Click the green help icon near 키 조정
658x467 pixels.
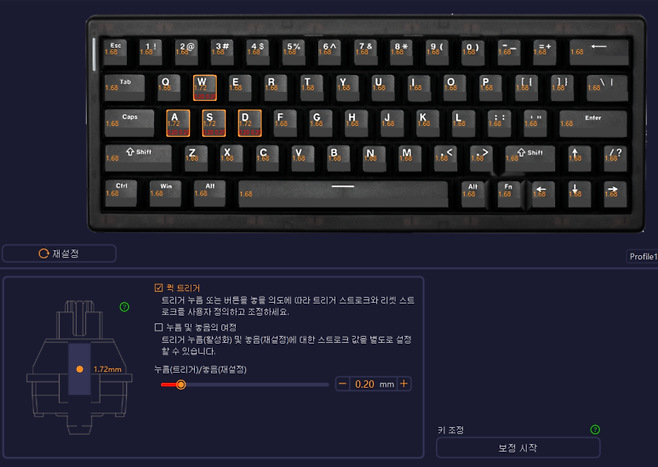pyautogui.click(x=595, y=429)
